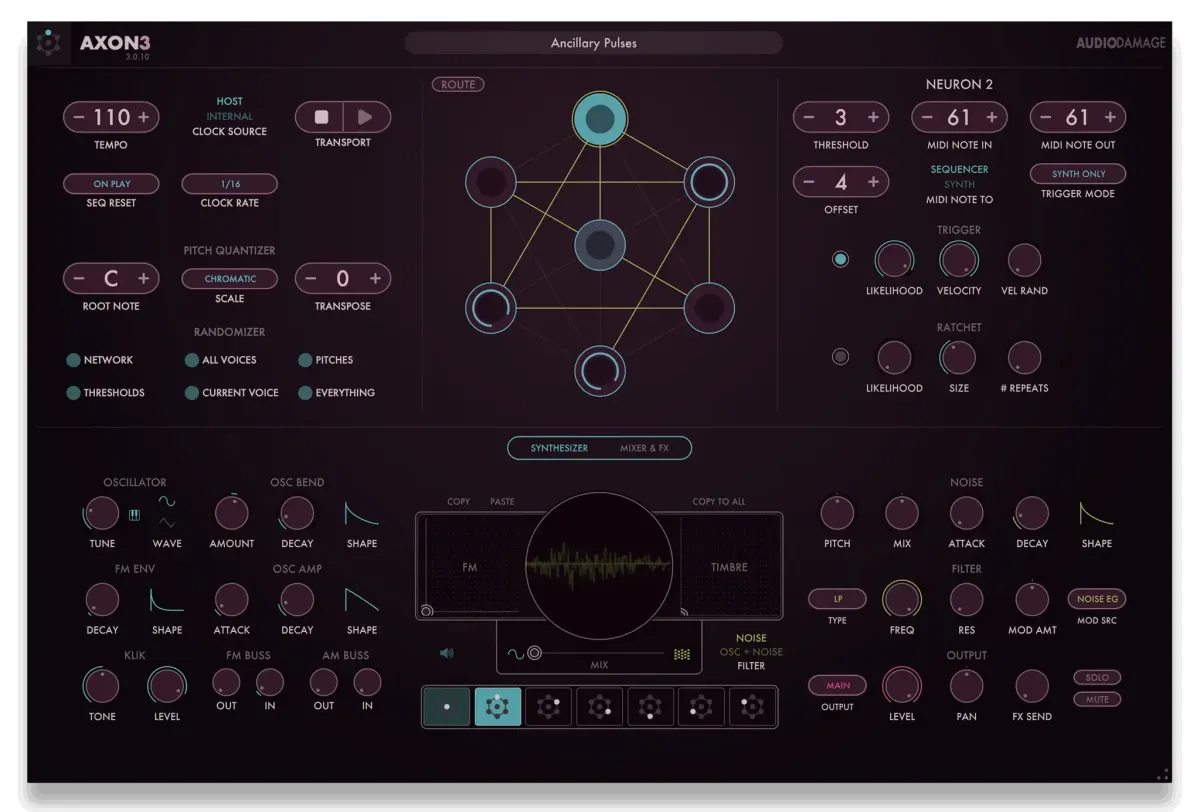1200x812 pixels.
Task: Open the Main output dropdown
Action: (837, 686)
